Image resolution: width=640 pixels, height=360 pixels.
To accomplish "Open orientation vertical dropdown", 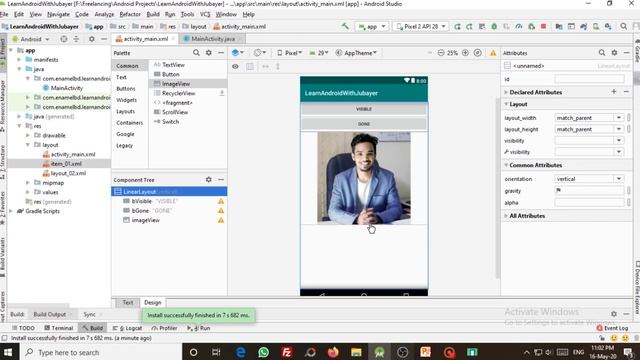I will (x=619, y=179).
